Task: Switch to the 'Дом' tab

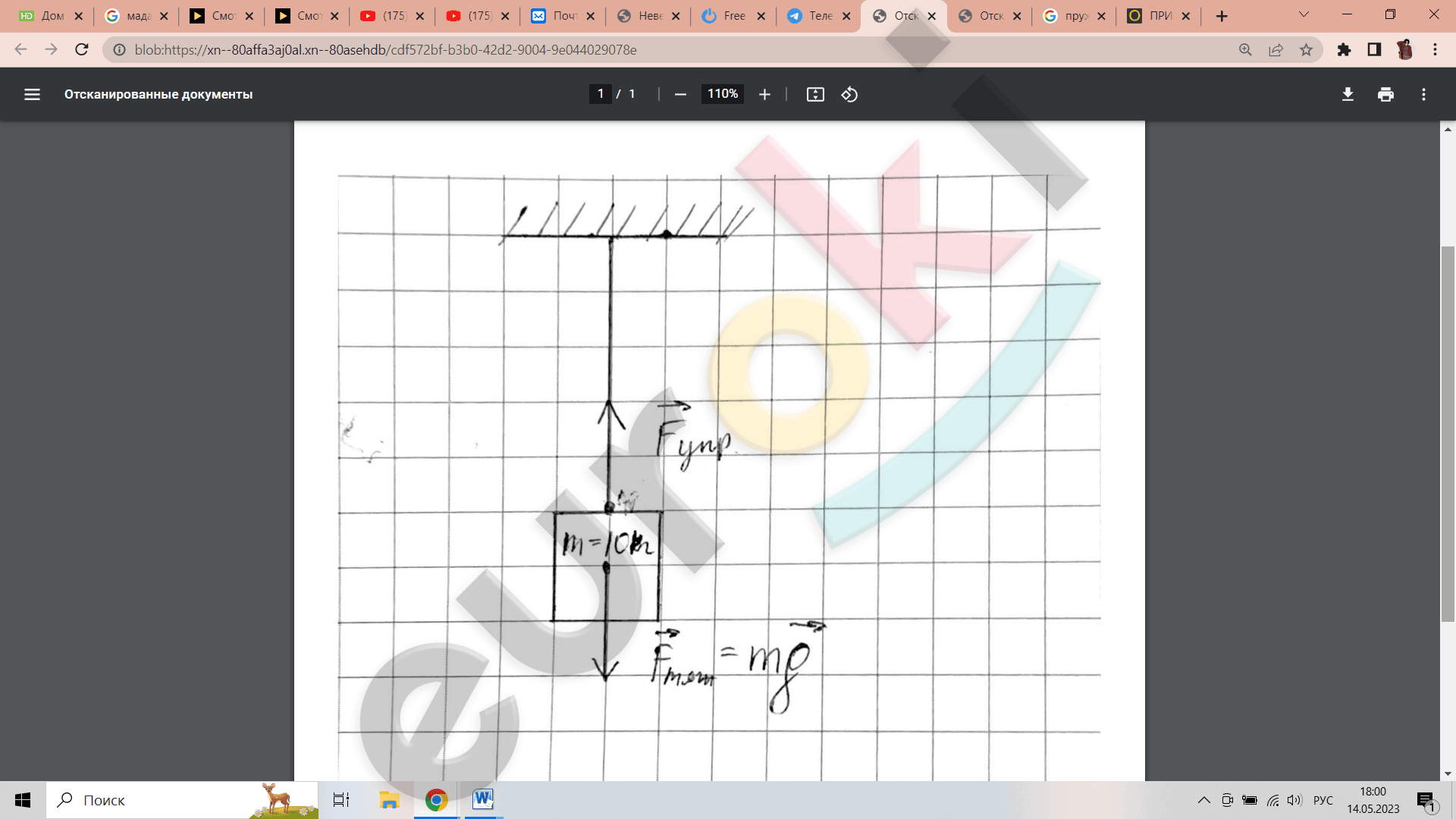Action: pyautogui.click(x=50, y=16)
